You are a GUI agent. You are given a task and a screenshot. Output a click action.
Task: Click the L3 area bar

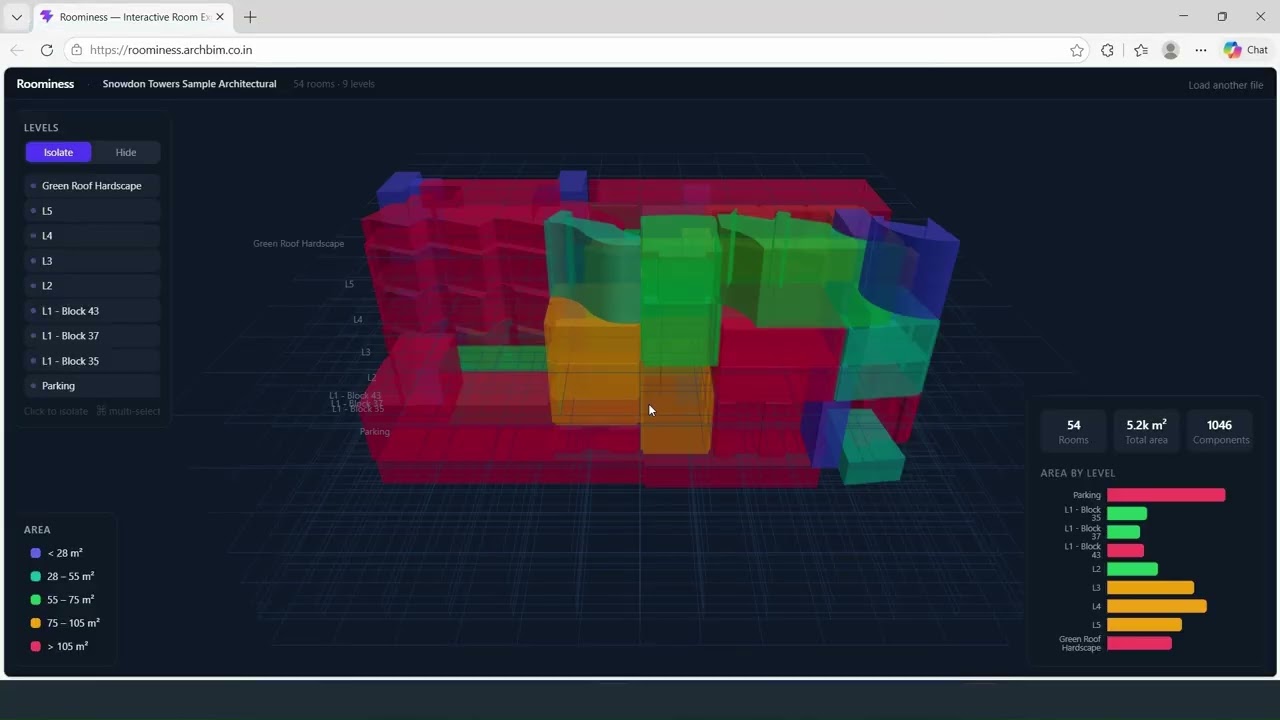pos(1150,588)
